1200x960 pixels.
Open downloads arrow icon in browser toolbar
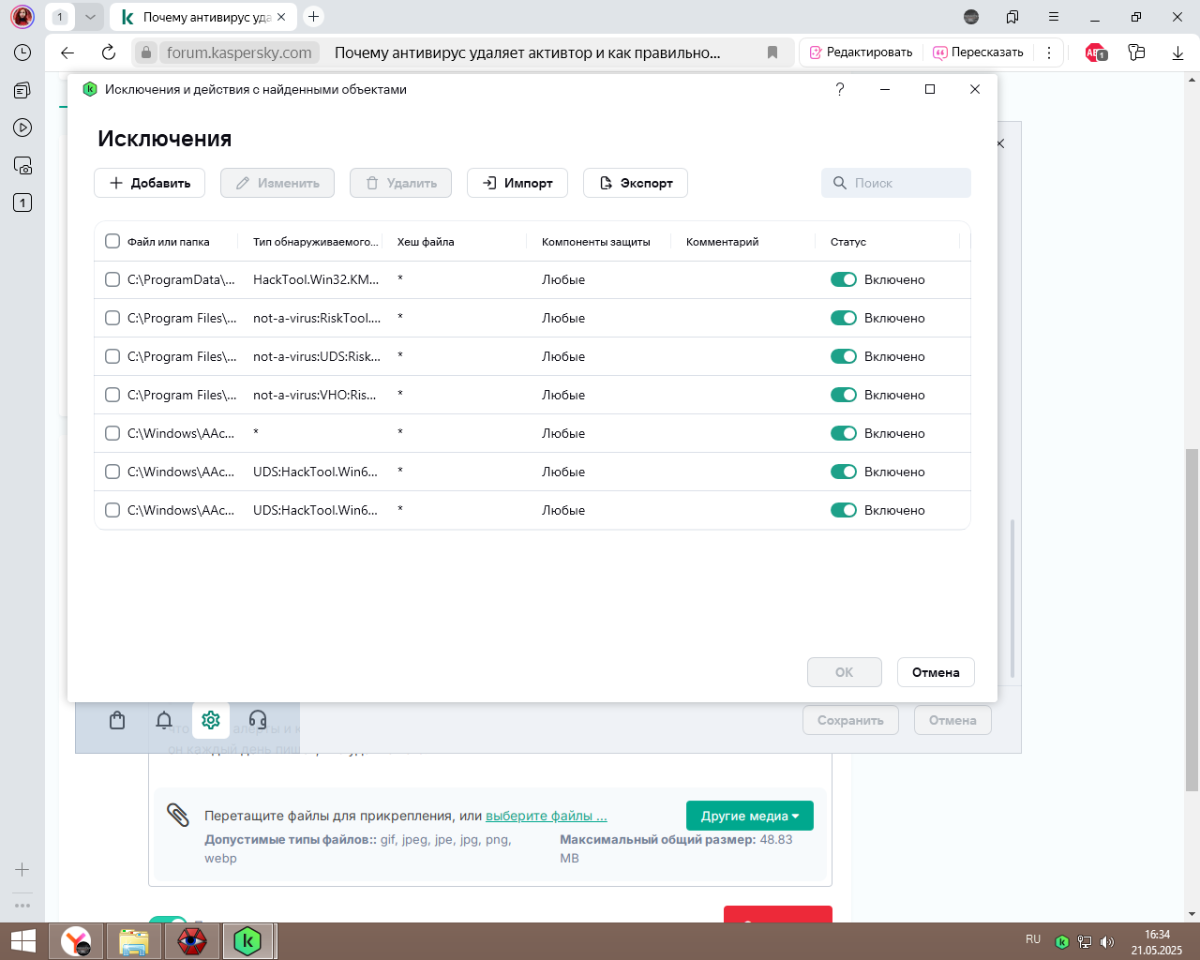point(1177,53)
